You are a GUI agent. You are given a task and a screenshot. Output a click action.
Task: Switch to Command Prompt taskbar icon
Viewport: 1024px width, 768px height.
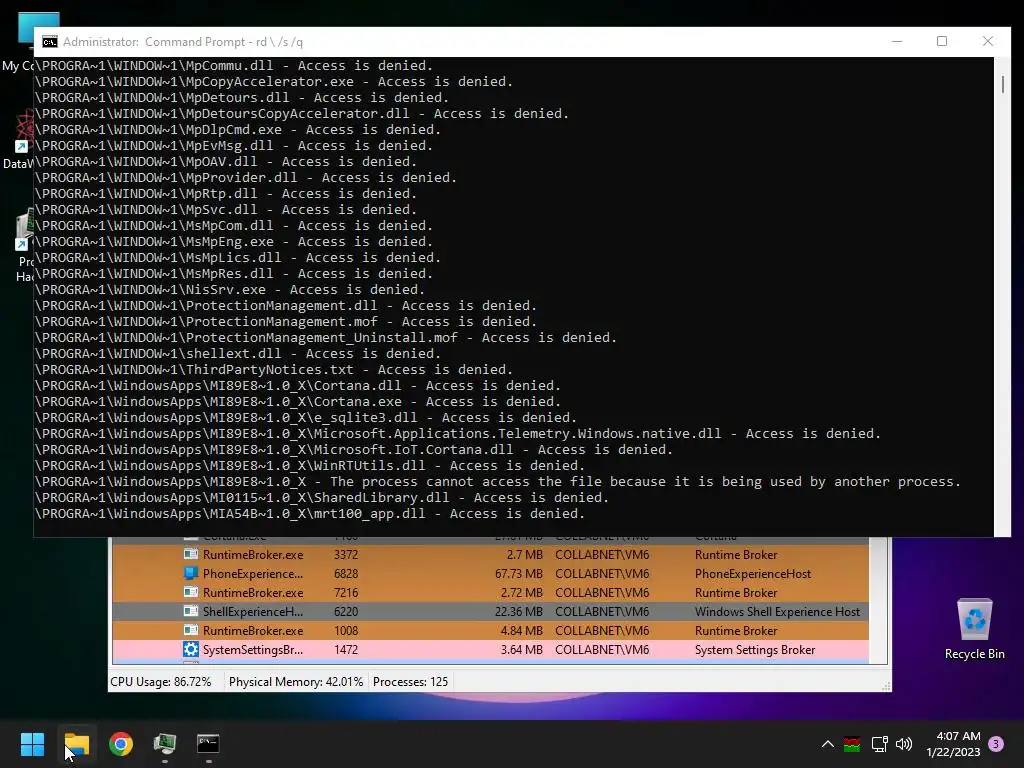click(208, 743)
